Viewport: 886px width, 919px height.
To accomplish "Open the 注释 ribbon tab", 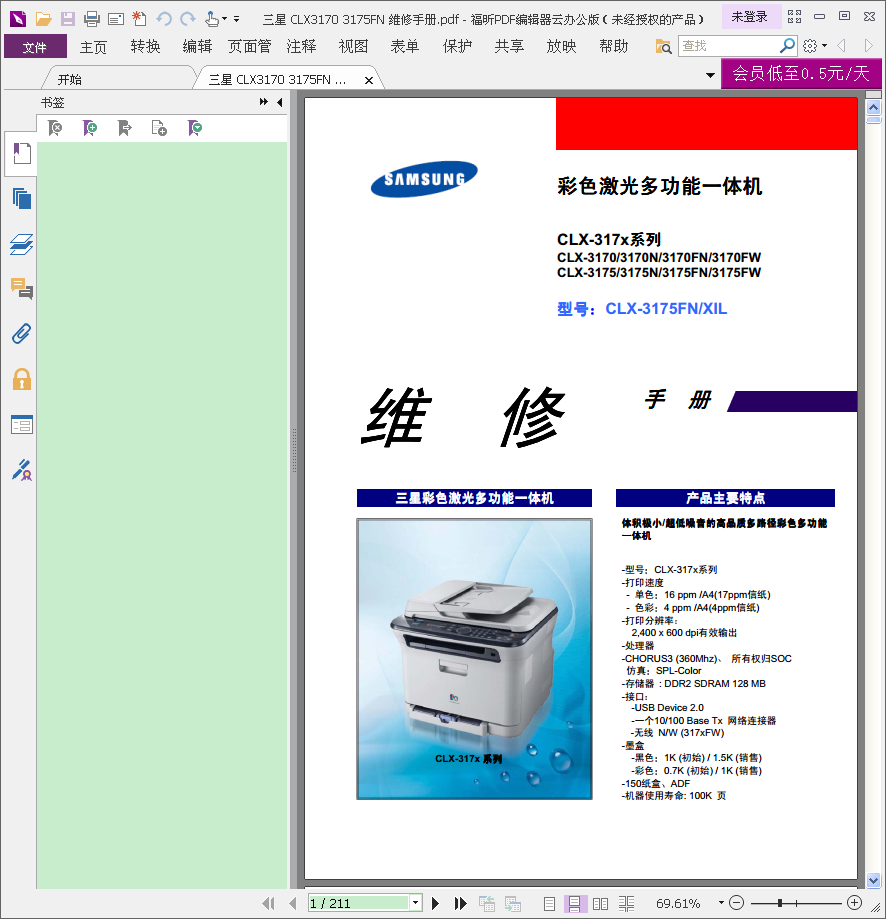I will click(x=301, y=46).
